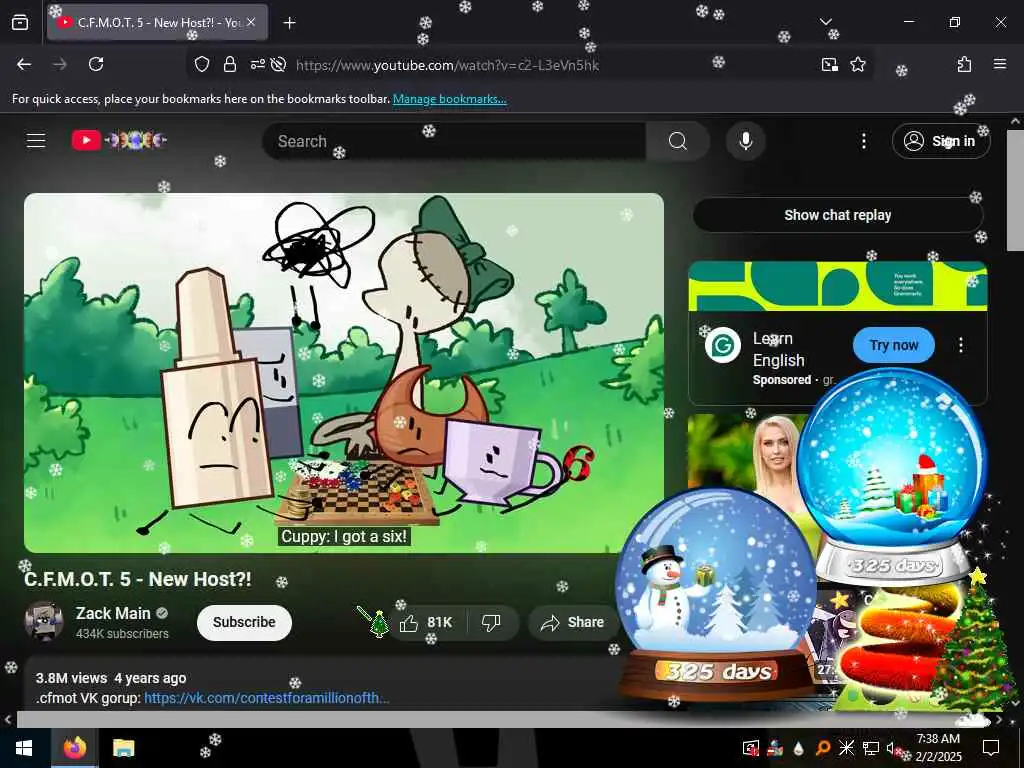
Task: Reload the current YouTube page
Action: pos(96,64)
